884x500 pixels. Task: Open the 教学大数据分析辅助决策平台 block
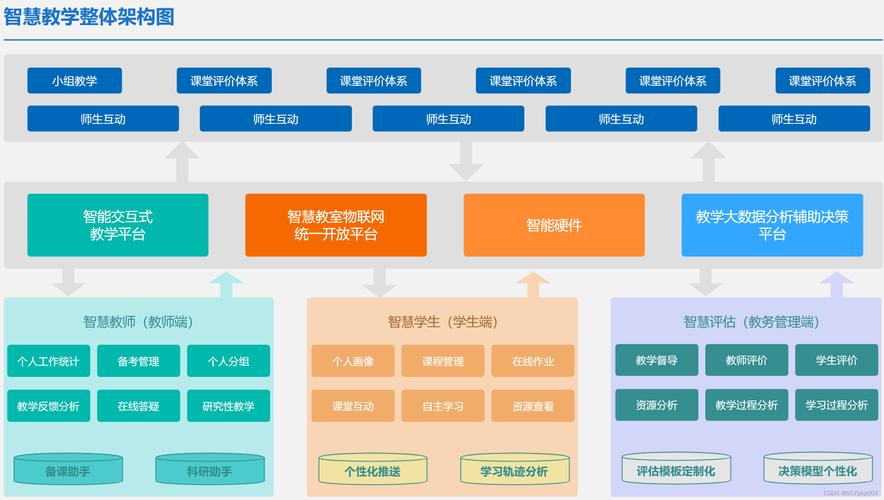[772, 225]
